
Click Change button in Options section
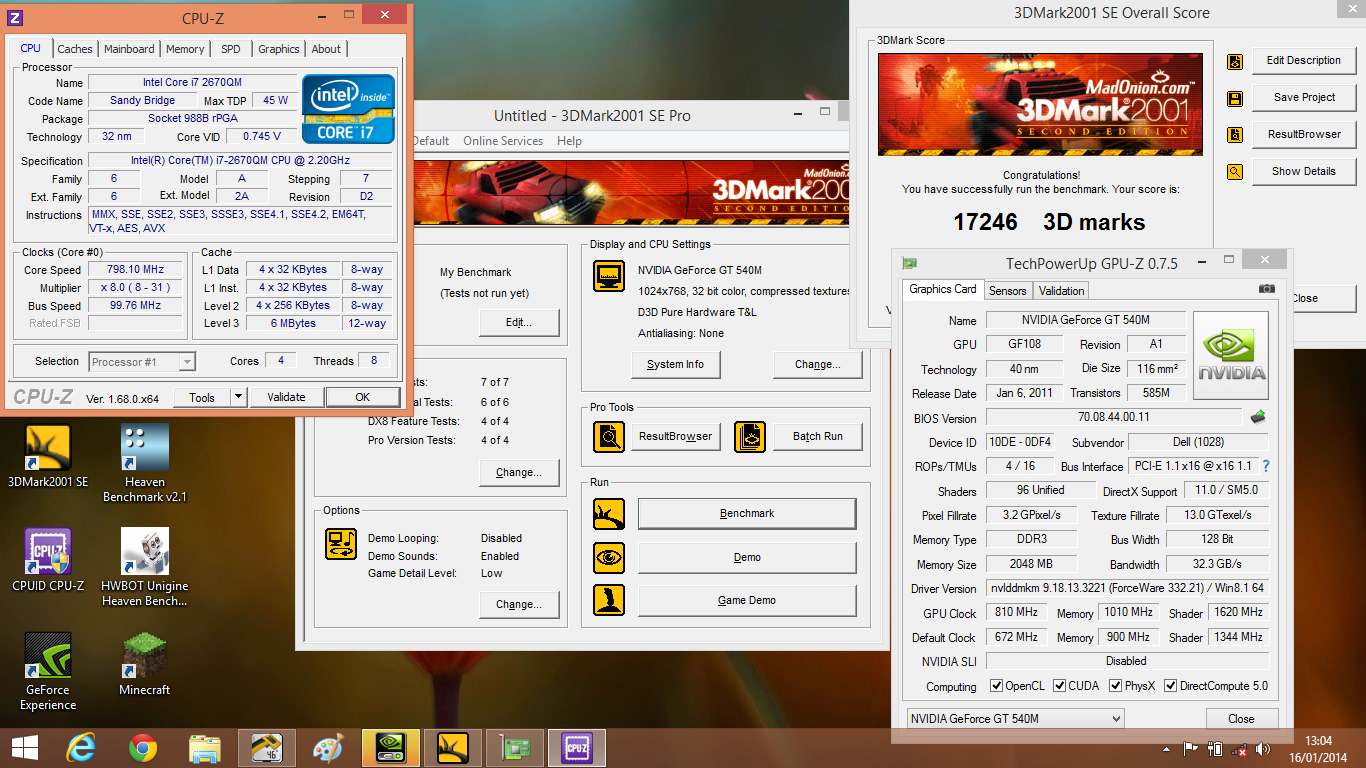click(518, 604)
